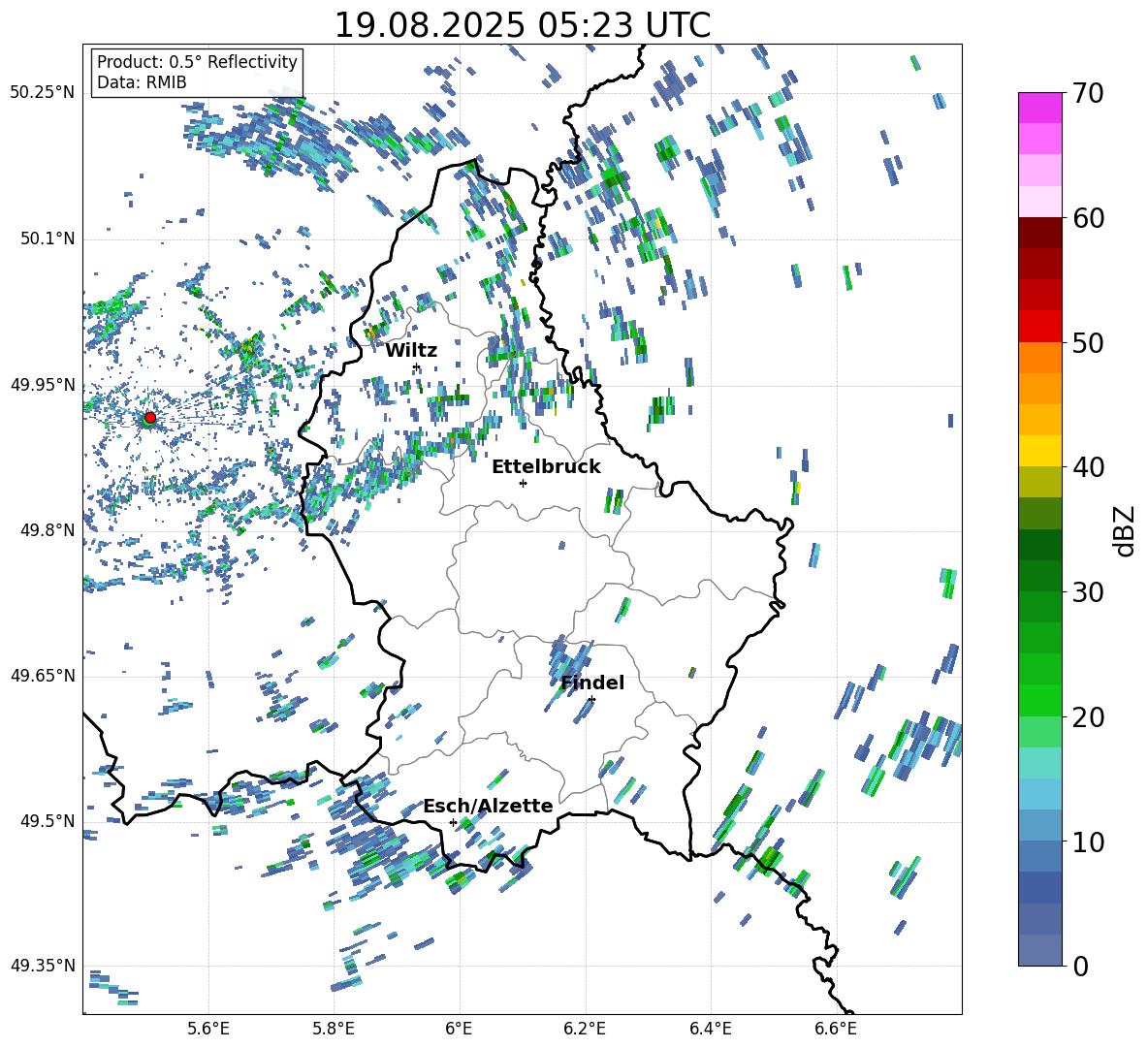Click the 50 value on the colorbar
1148x1048 pixels.
[1088, 343]
